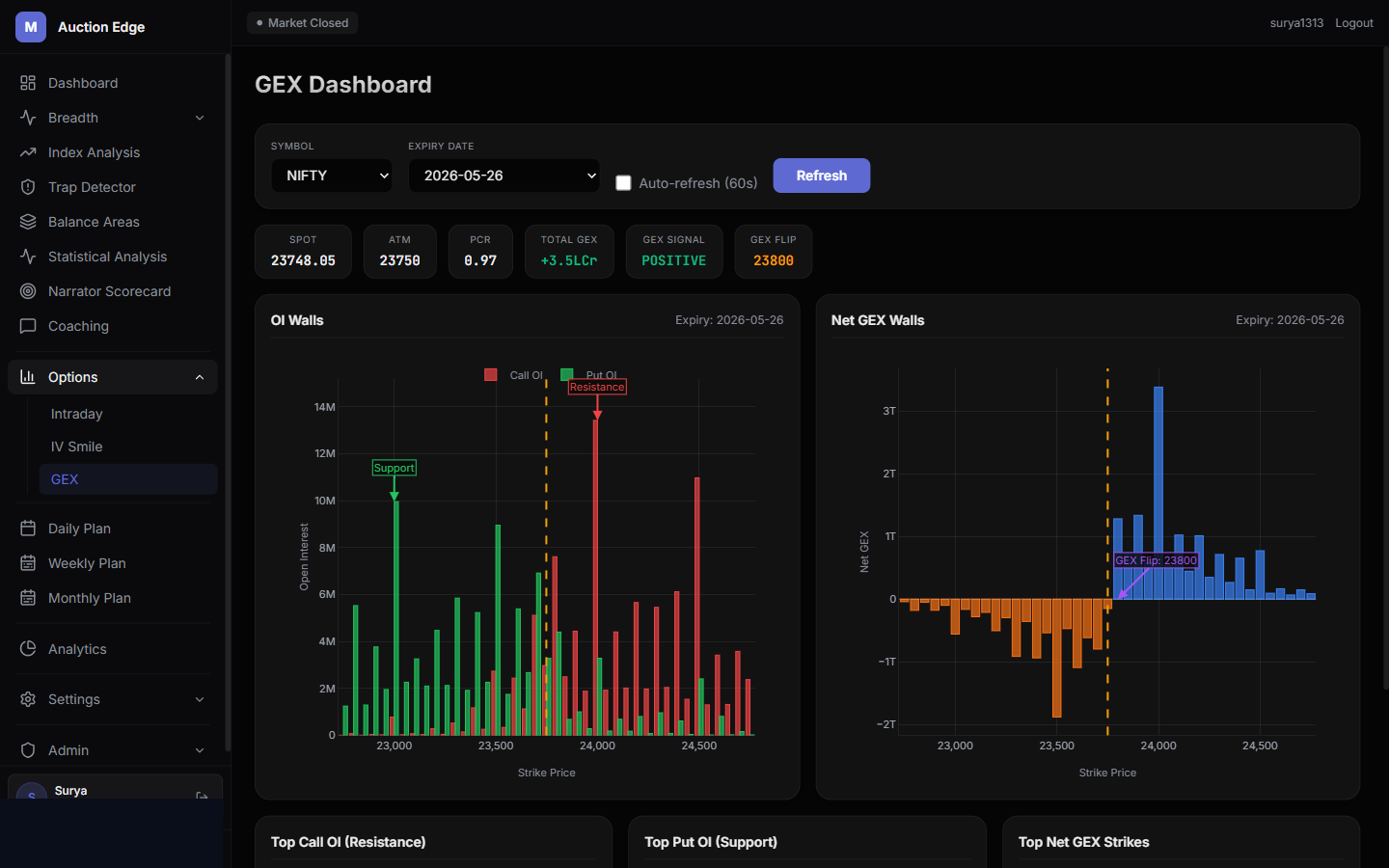Viewport: 1389px width, 868px height.
Task: Click the Daily Plan calendar icon
Action: [28, 529]
